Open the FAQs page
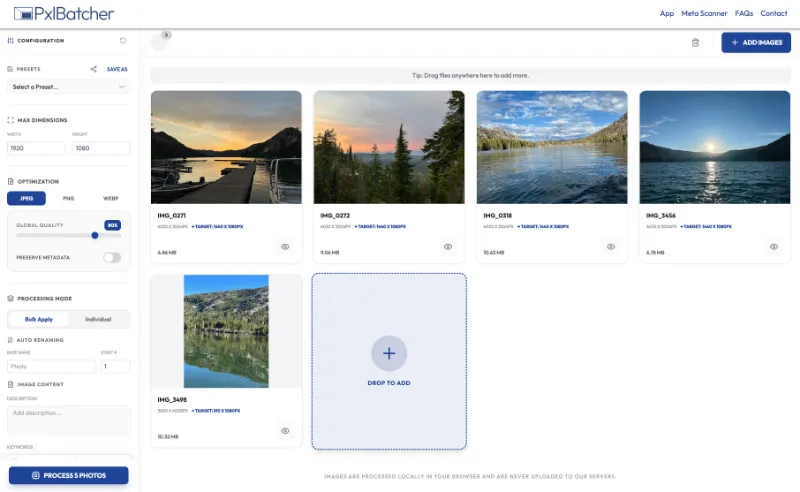The width and height of the screenshot is (800, 492). [744, 13]
